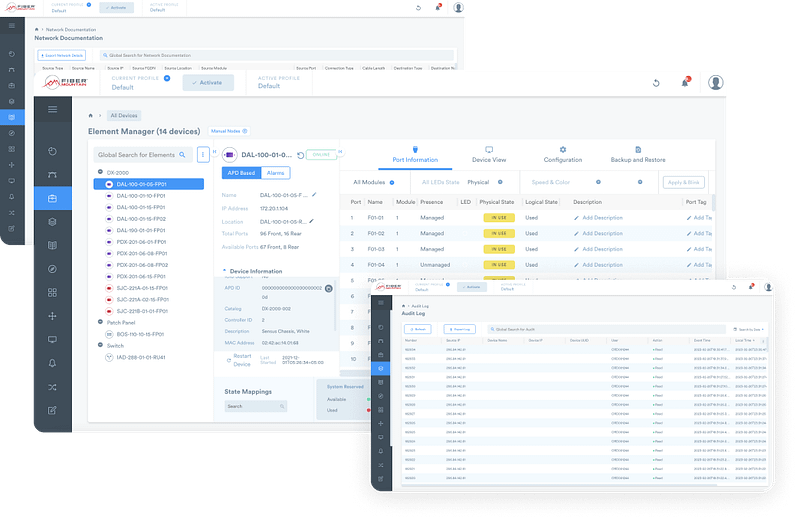Open the three-dot menu beside element search
800x522 pixels.
click(203, 155)
